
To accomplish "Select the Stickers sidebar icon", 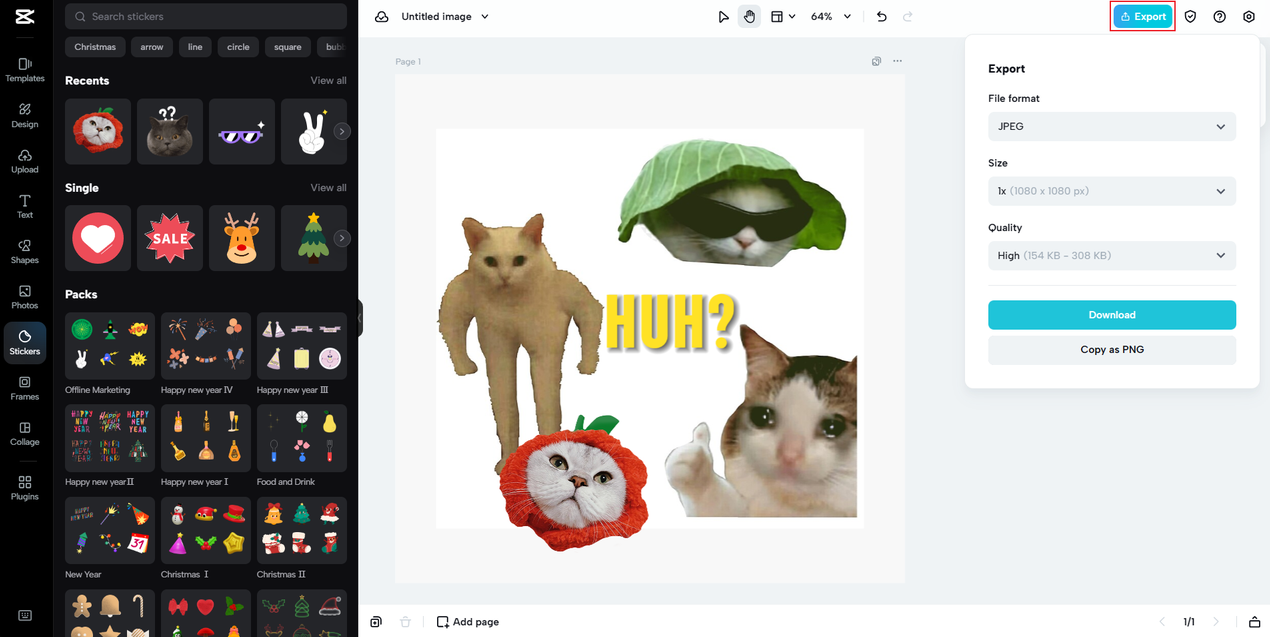I will point(25,342).
